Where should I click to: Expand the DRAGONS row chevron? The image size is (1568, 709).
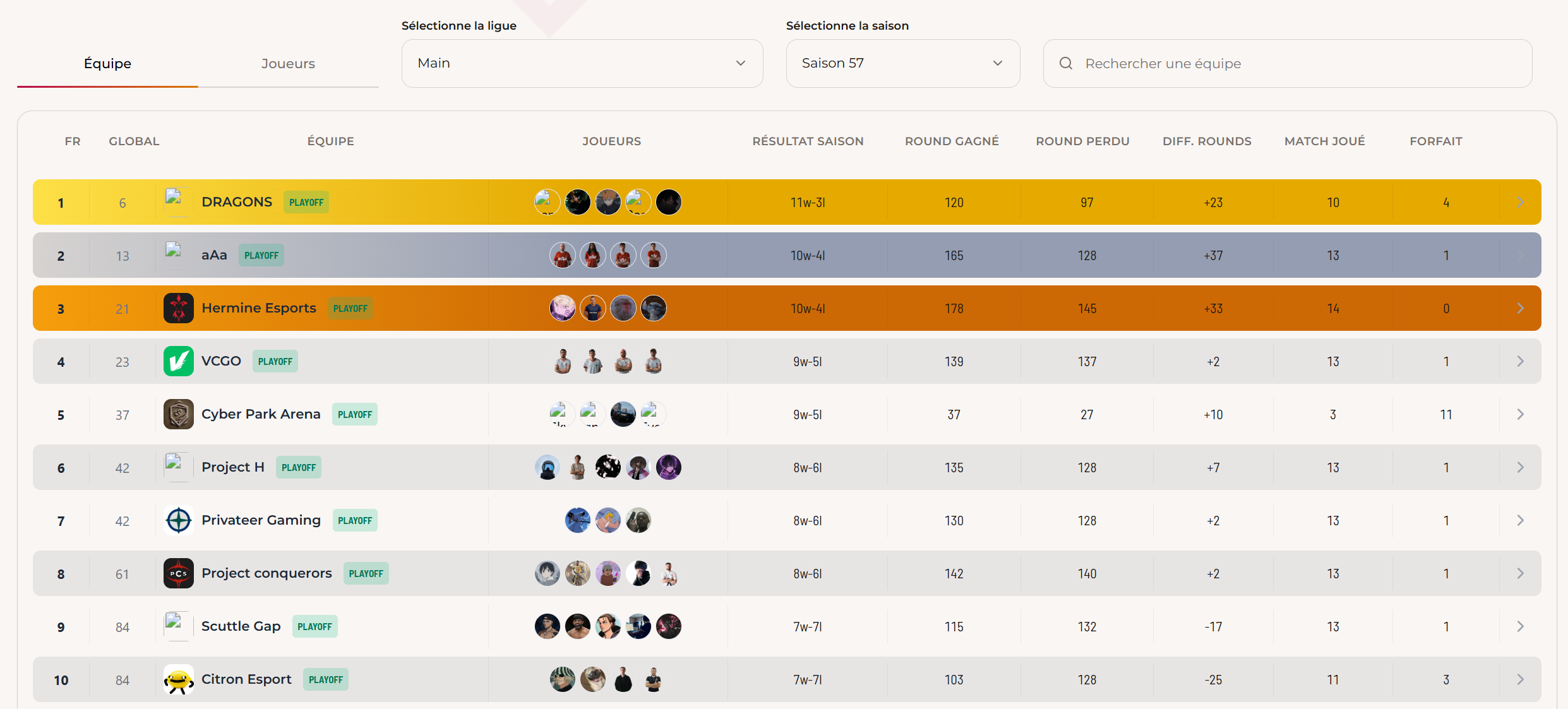point(1521,202)
